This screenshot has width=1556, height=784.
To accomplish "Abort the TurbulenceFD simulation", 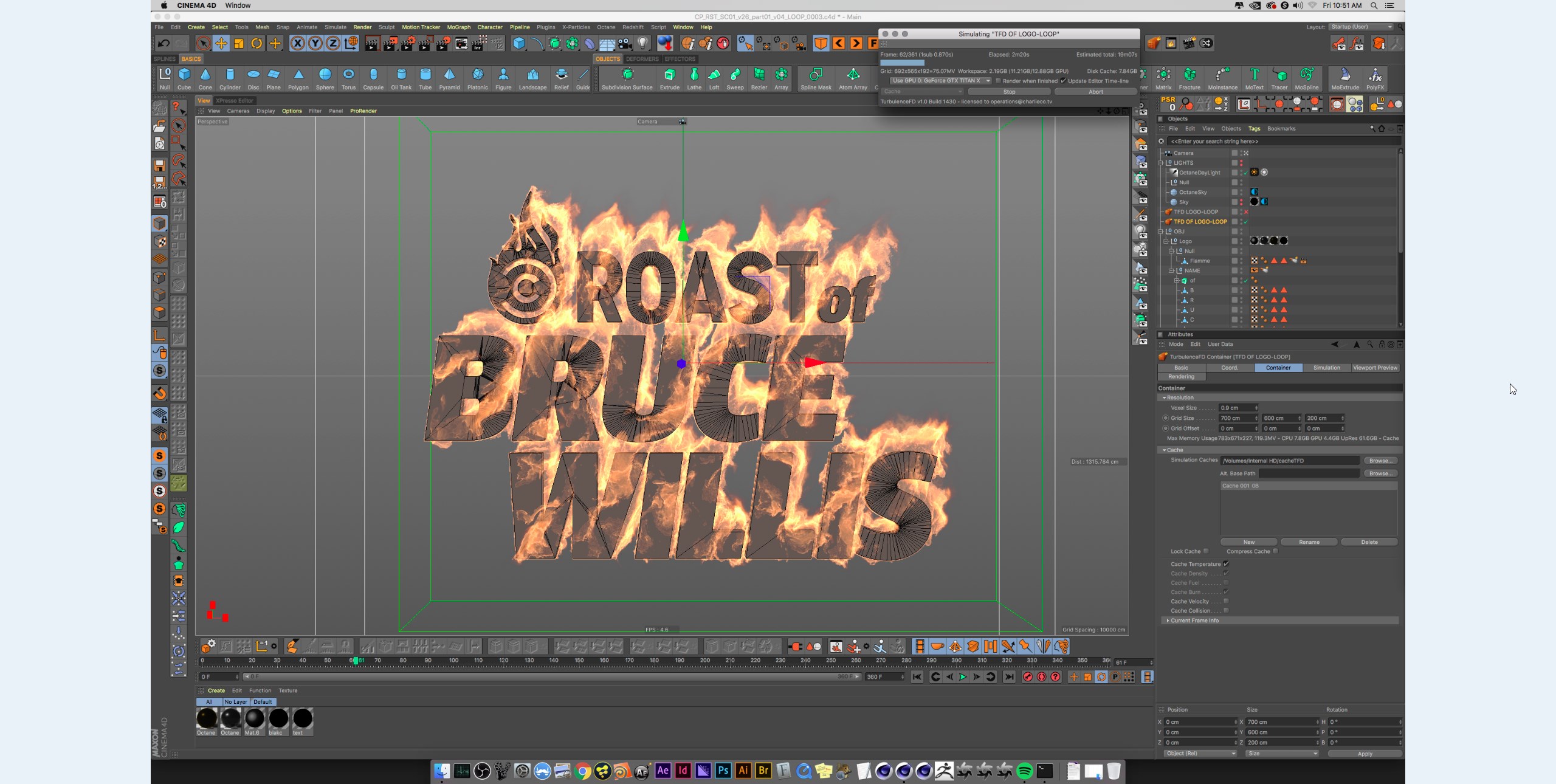I will pos(1095,92).
